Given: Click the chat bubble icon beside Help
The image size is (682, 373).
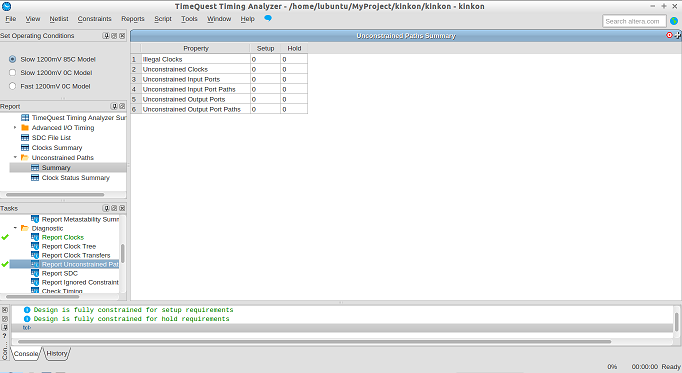Looking at the screenshot, I should [x=268, y=18].
